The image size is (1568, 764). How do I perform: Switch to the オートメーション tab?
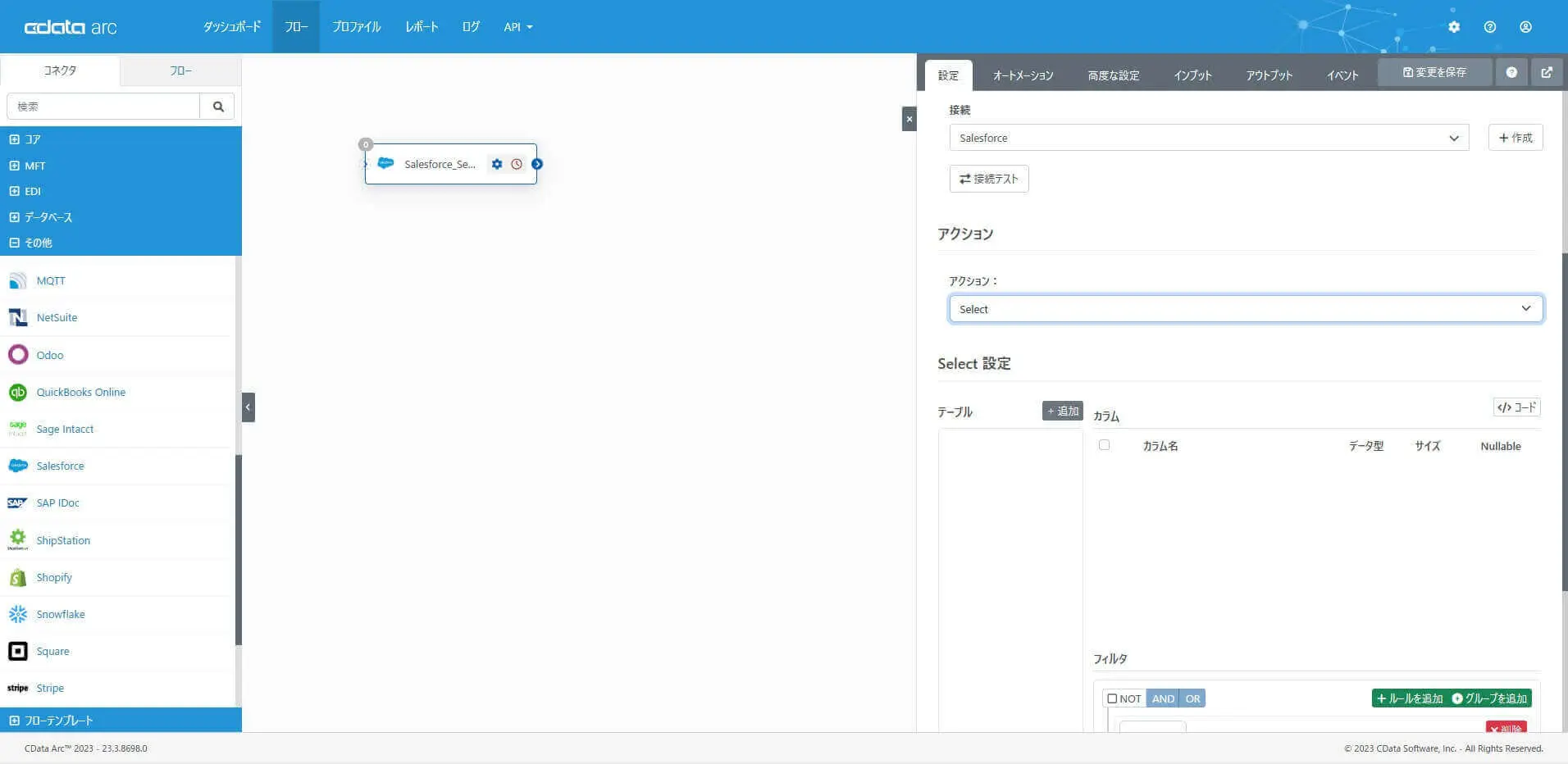pyautogui.click(x=1023, y=75)
